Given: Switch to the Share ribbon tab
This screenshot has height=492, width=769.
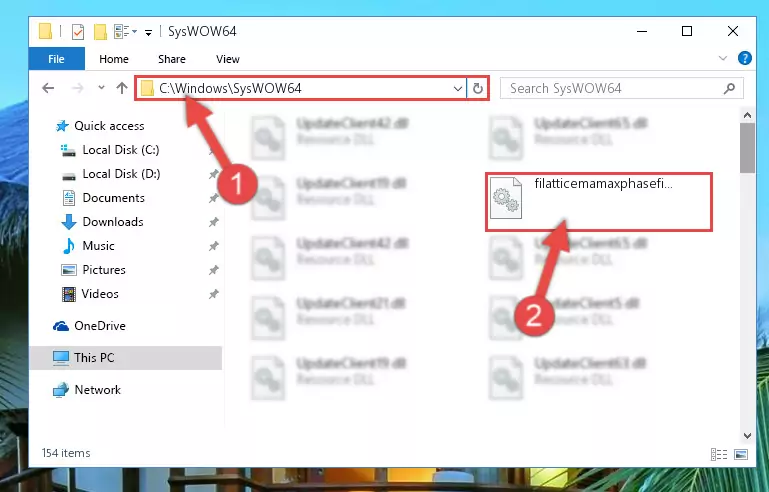Looking at the screenshot, I should point(172,59).
